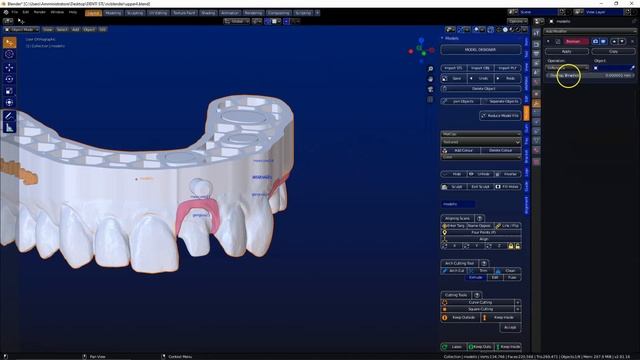Expand the Square Cutting plus button
Screen dimensions: 640x360
(x=518, y=309)
